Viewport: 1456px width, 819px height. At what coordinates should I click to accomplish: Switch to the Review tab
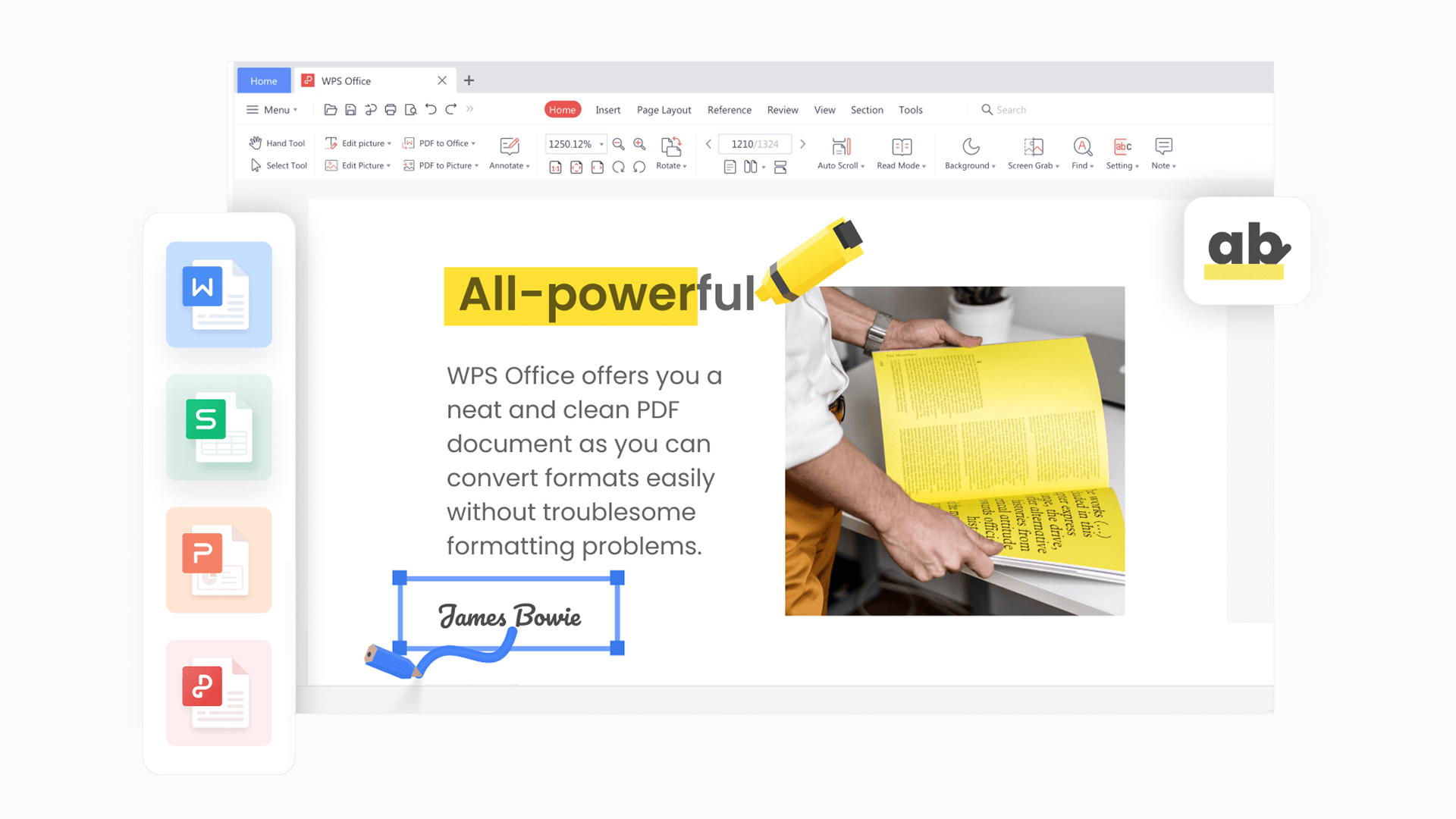click(x=782, y=110)
